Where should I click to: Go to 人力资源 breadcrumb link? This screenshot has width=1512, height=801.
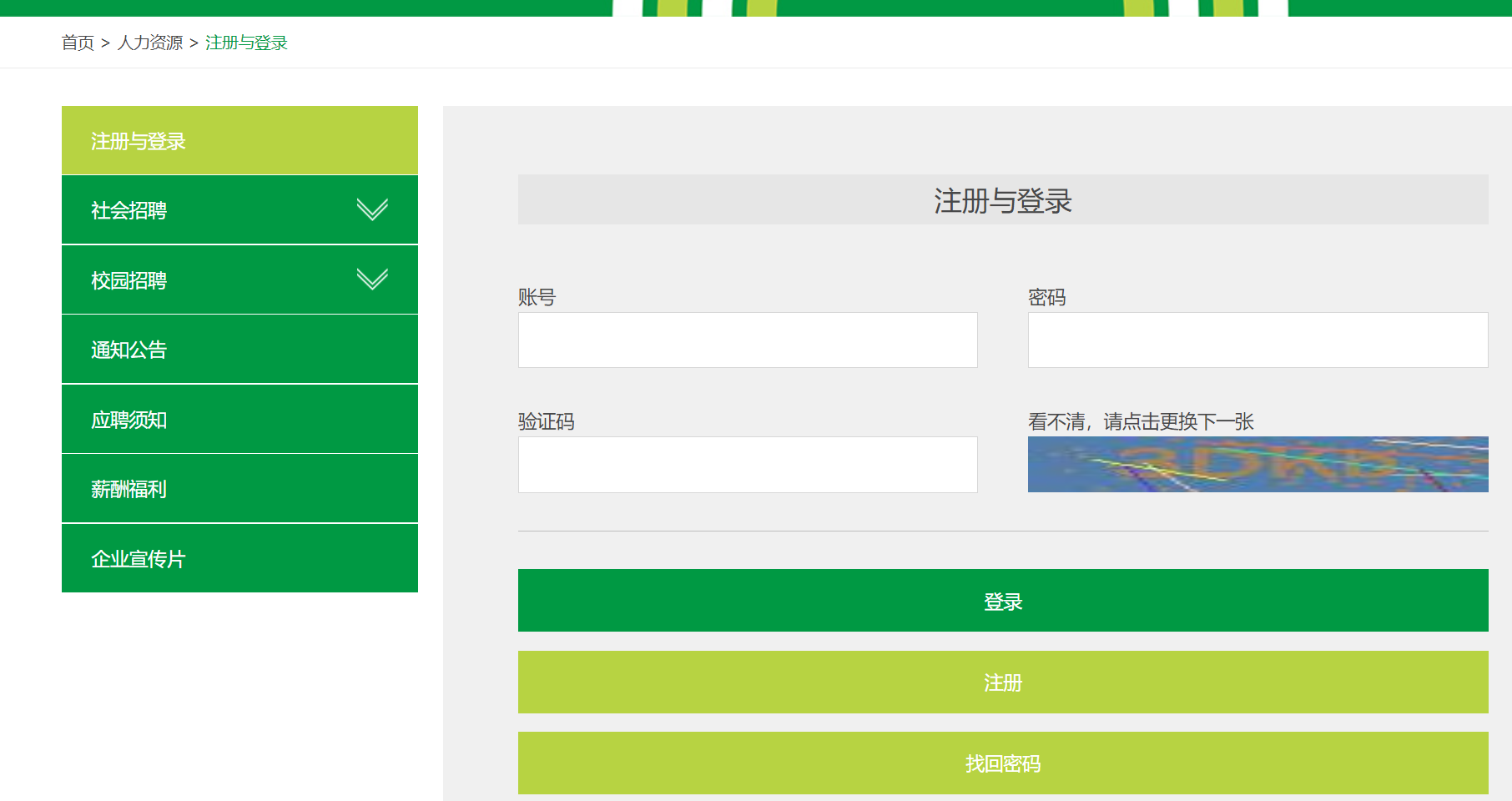(150, 43)
